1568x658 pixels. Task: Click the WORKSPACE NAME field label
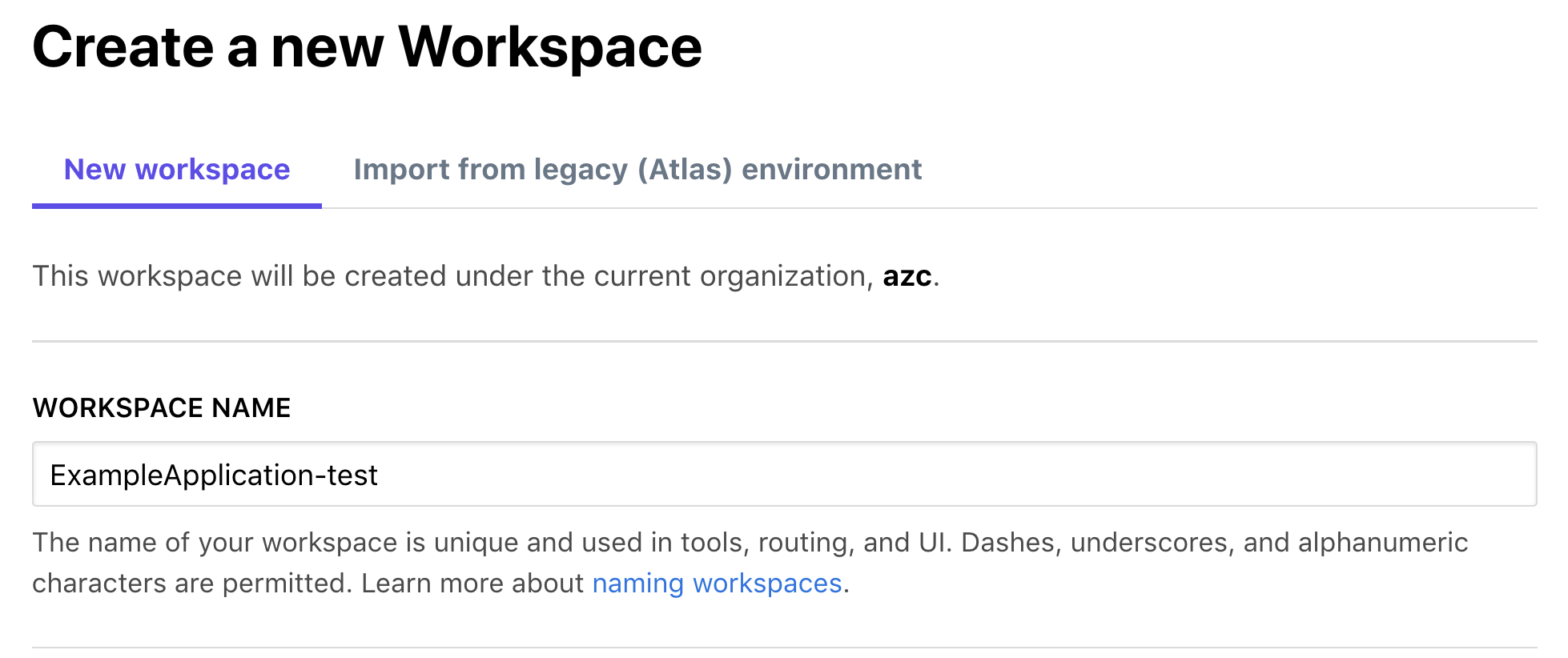(162, 408)
